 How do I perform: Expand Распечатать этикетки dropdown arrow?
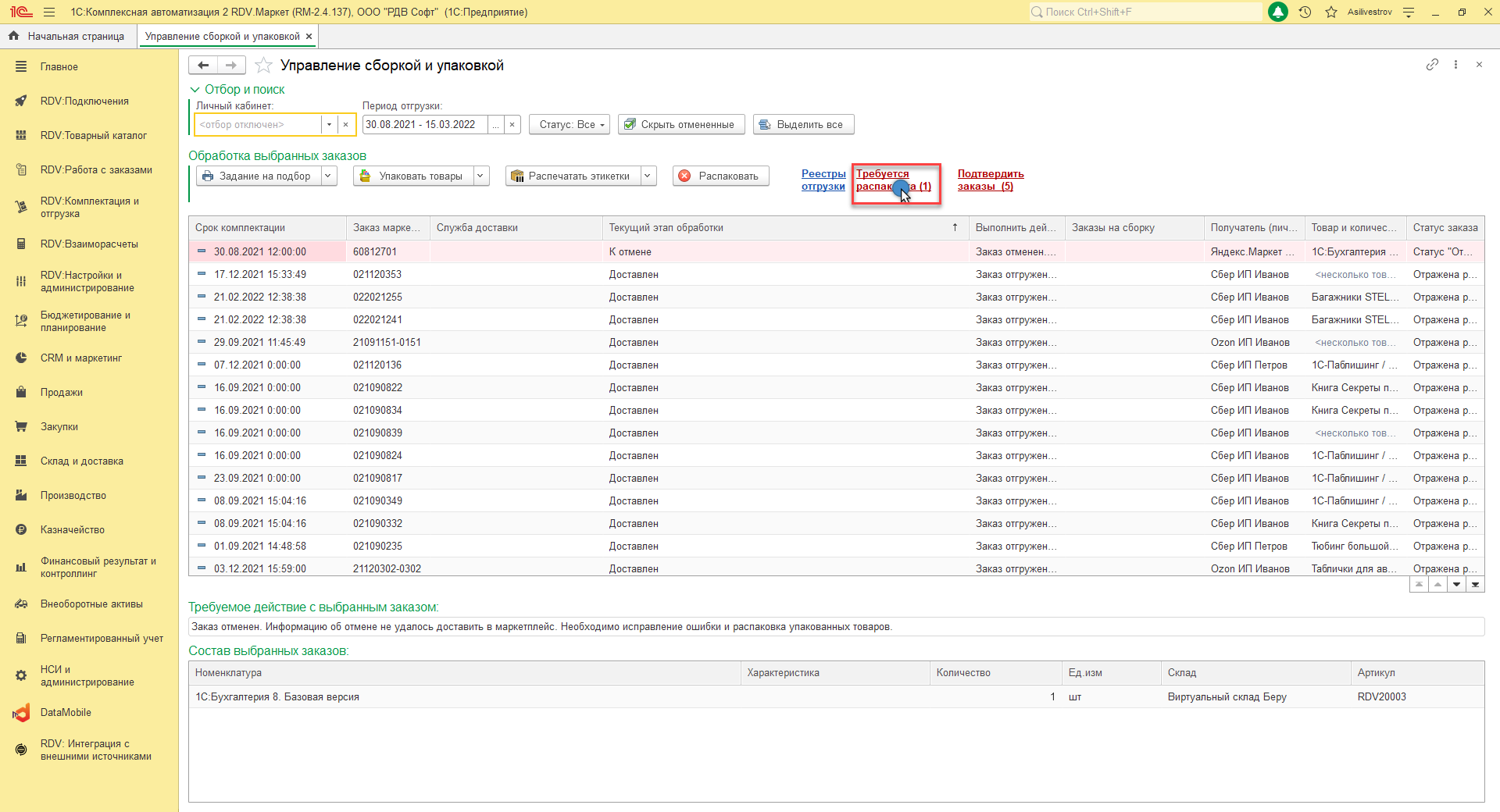click(x=648, y=176)
